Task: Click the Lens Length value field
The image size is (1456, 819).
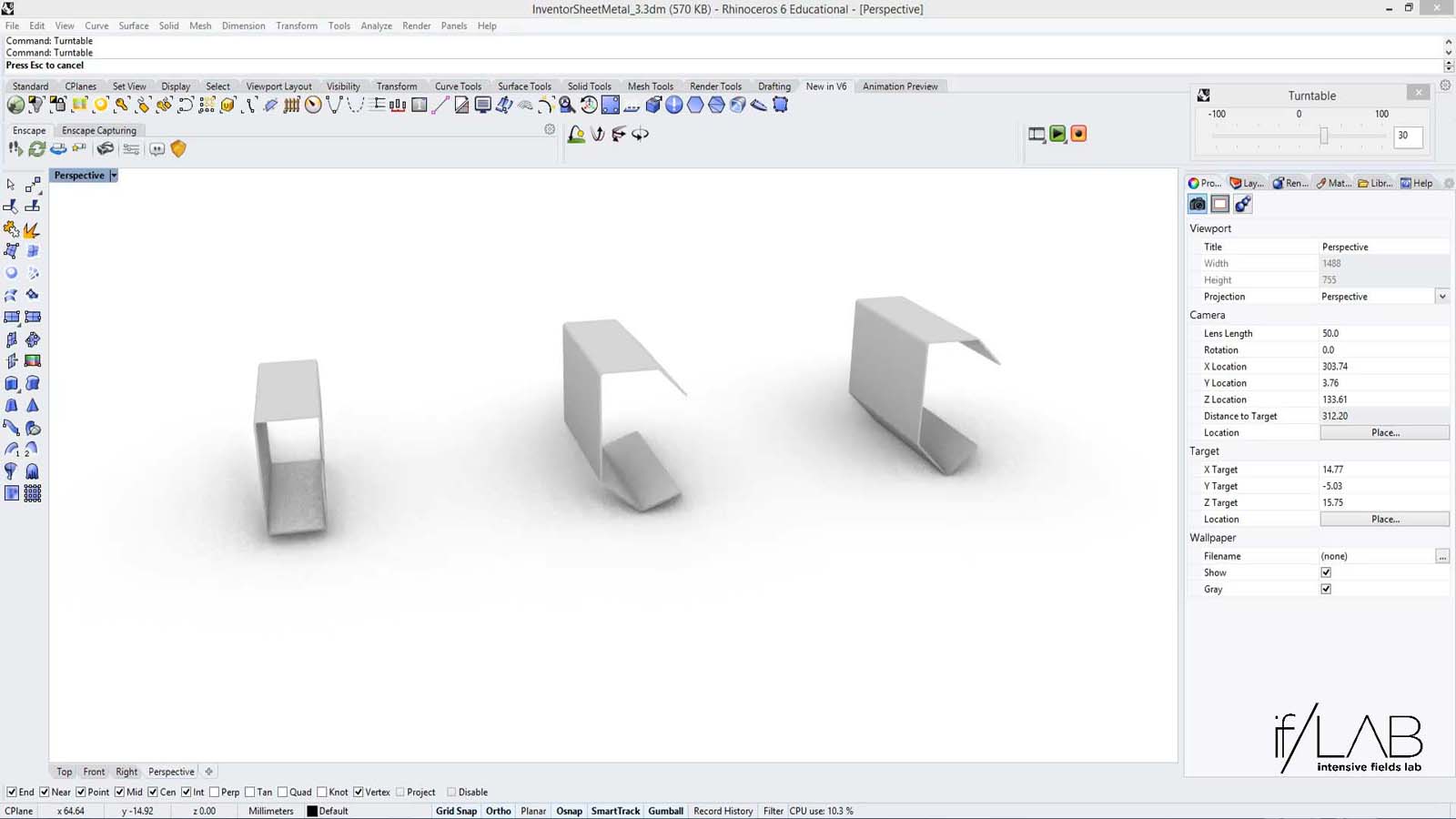Action: [x=1383, y=333]
